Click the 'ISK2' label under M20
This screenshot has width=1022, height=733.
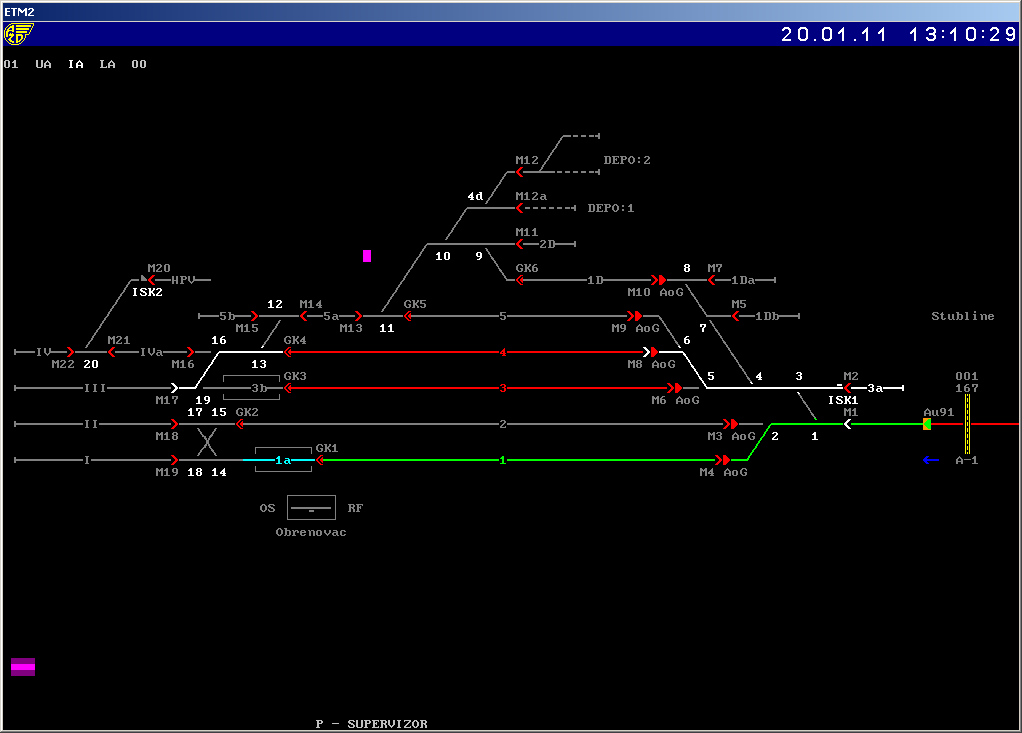coord(147,293)
